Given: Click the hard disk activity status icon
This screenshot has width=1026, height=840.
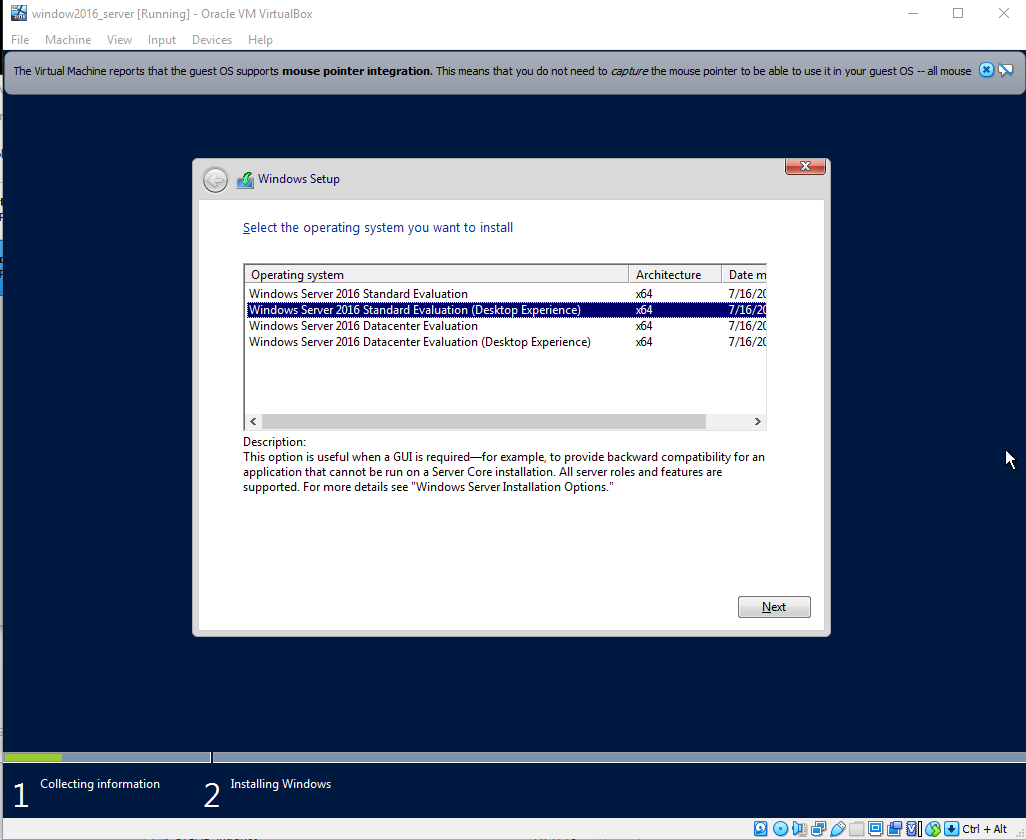Looking at the screenshot, I should (x=760, y=829).
